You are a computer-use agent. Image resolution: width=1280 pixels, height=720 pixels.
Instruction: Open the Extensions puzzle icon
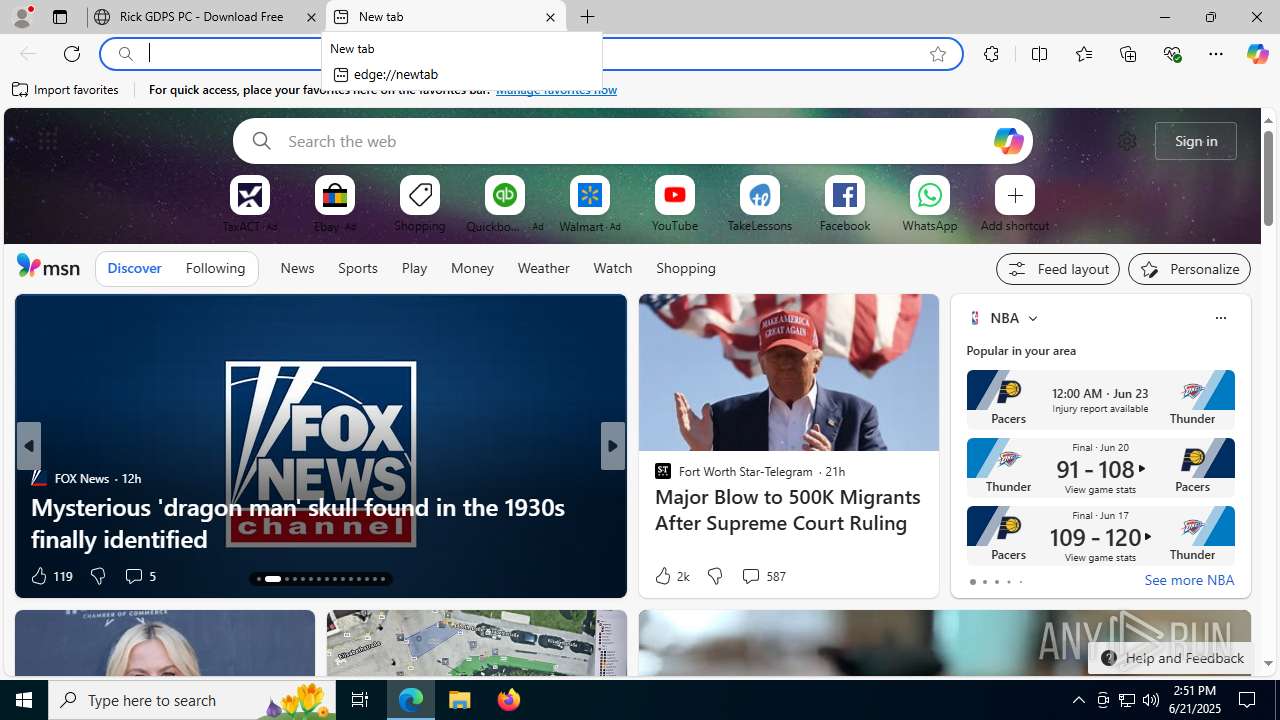[991, 54]
